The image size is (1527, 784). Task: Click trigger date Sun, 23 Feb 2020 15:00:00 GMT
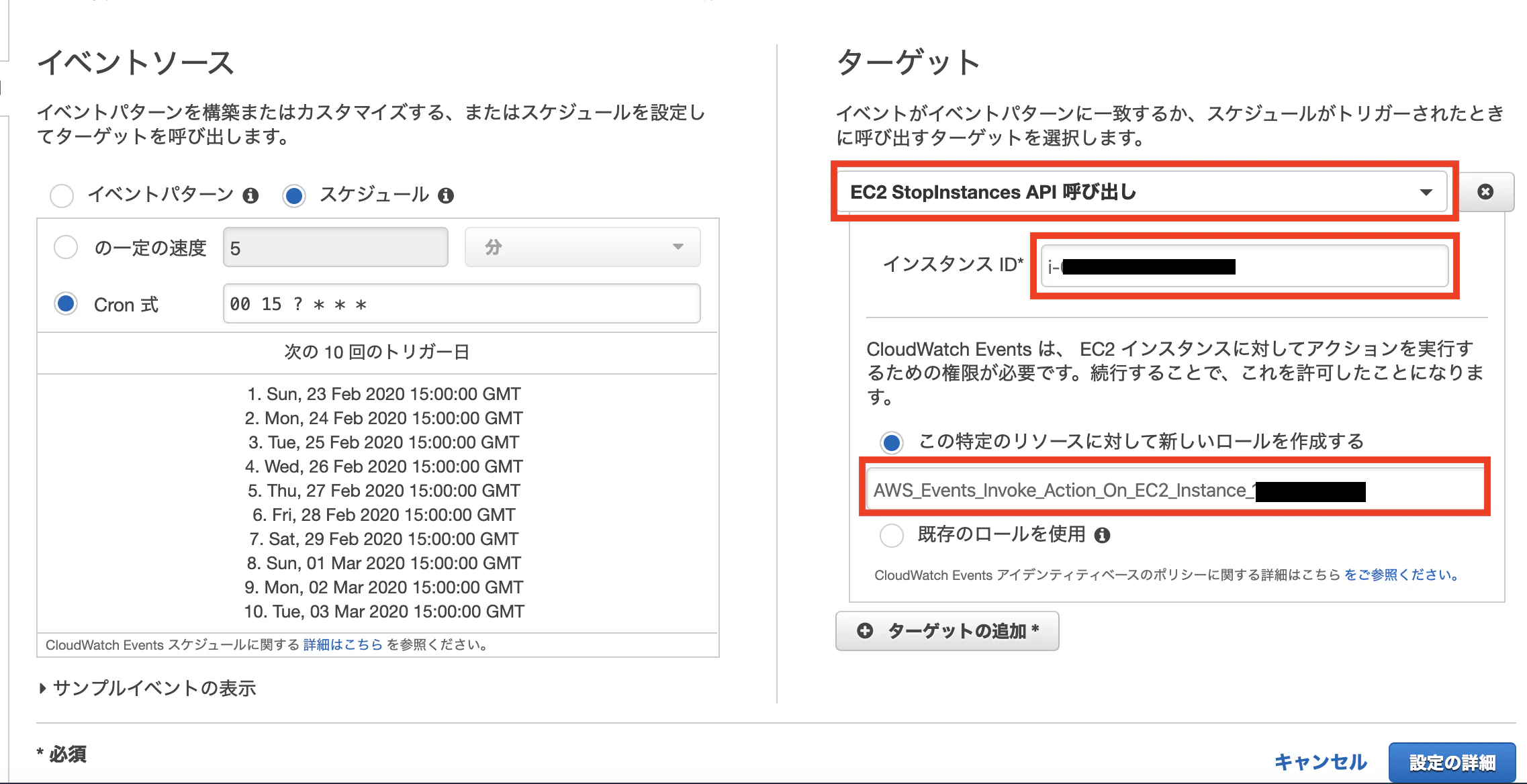coord(384,394)
